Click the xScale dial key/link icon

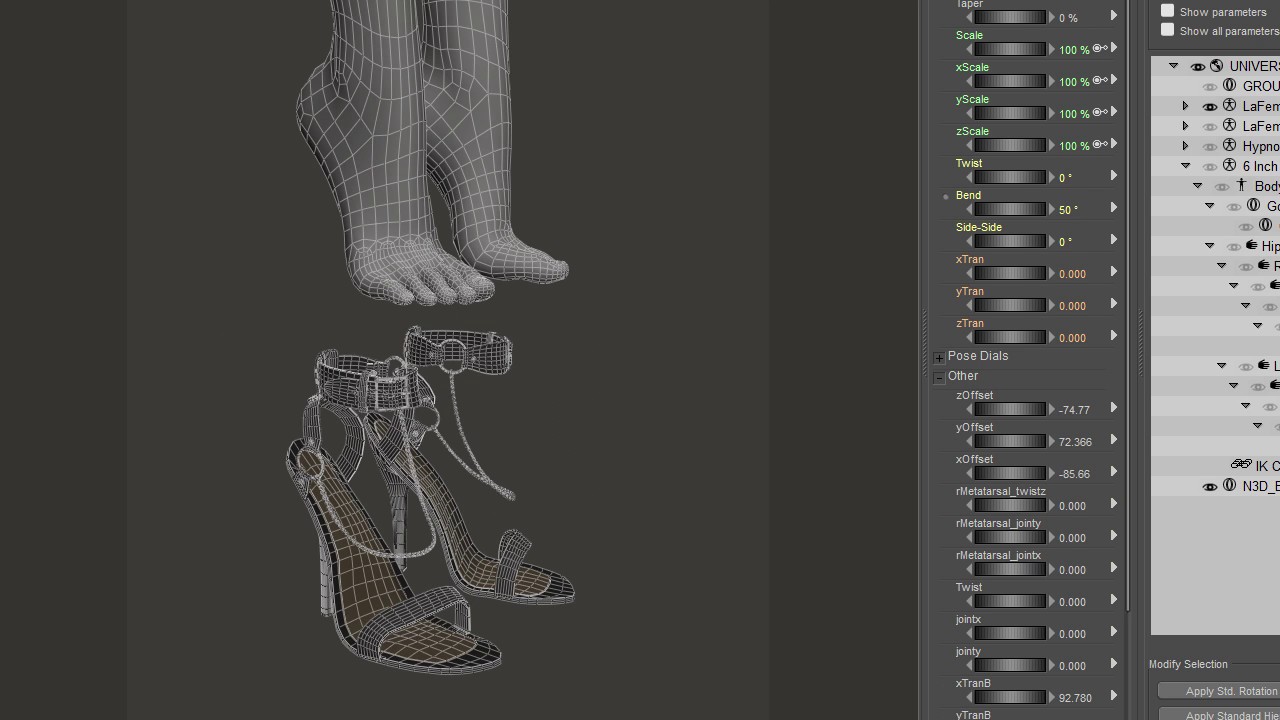[1099, 81]
